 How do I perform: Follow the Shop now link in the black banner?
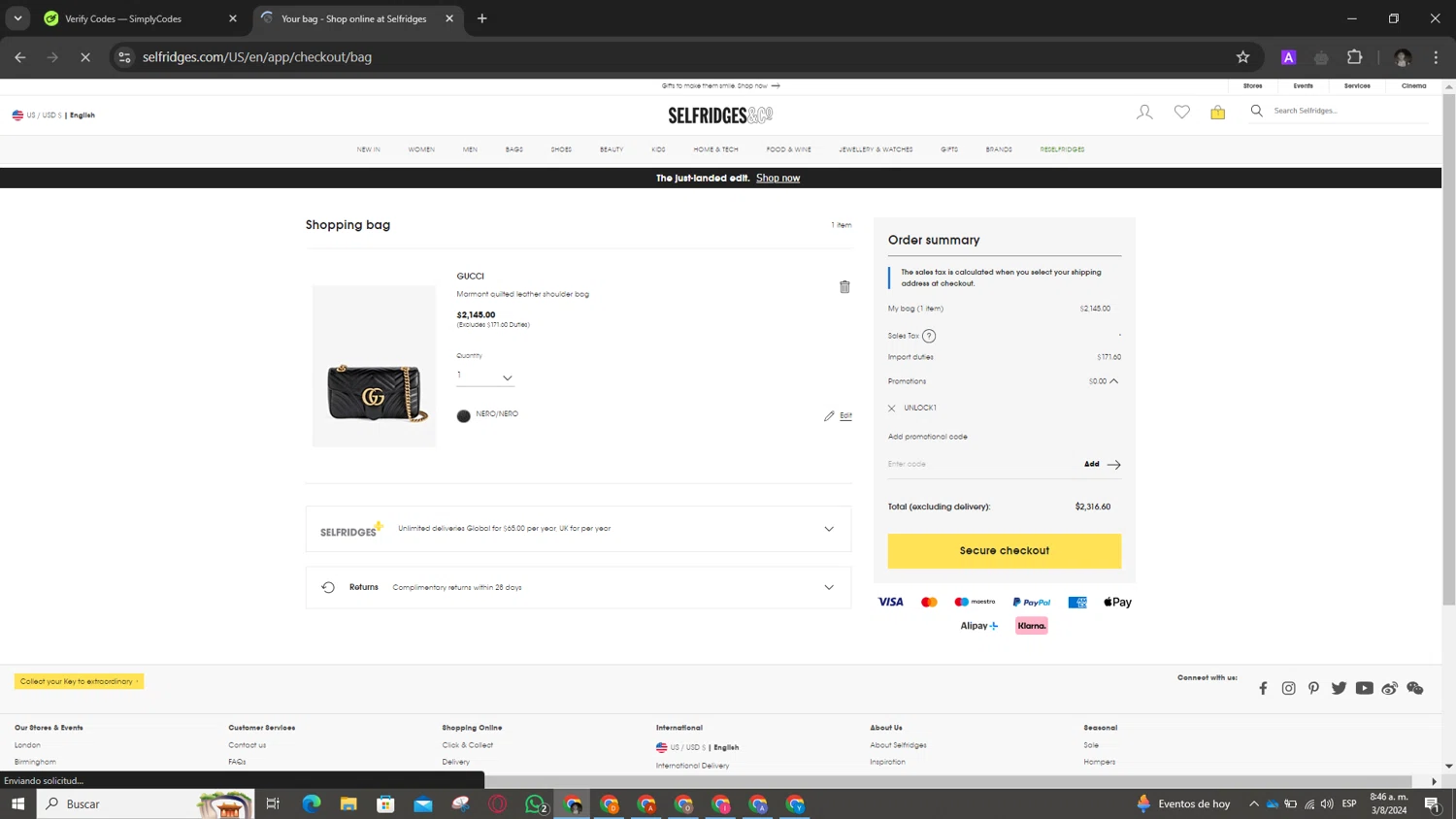(778, 178)
